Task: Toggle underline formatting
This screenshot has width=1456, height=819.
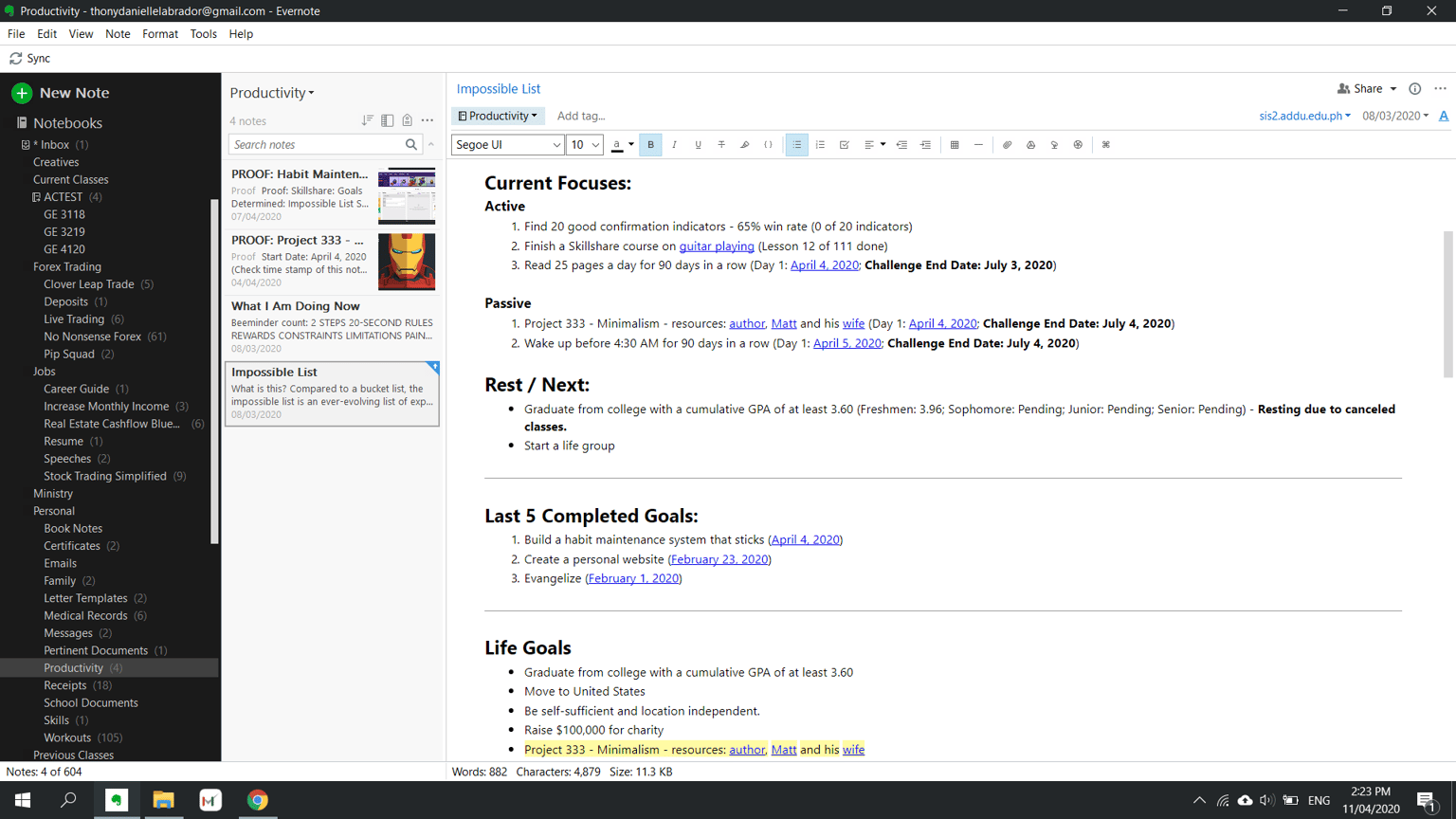Action: (698, 145)
